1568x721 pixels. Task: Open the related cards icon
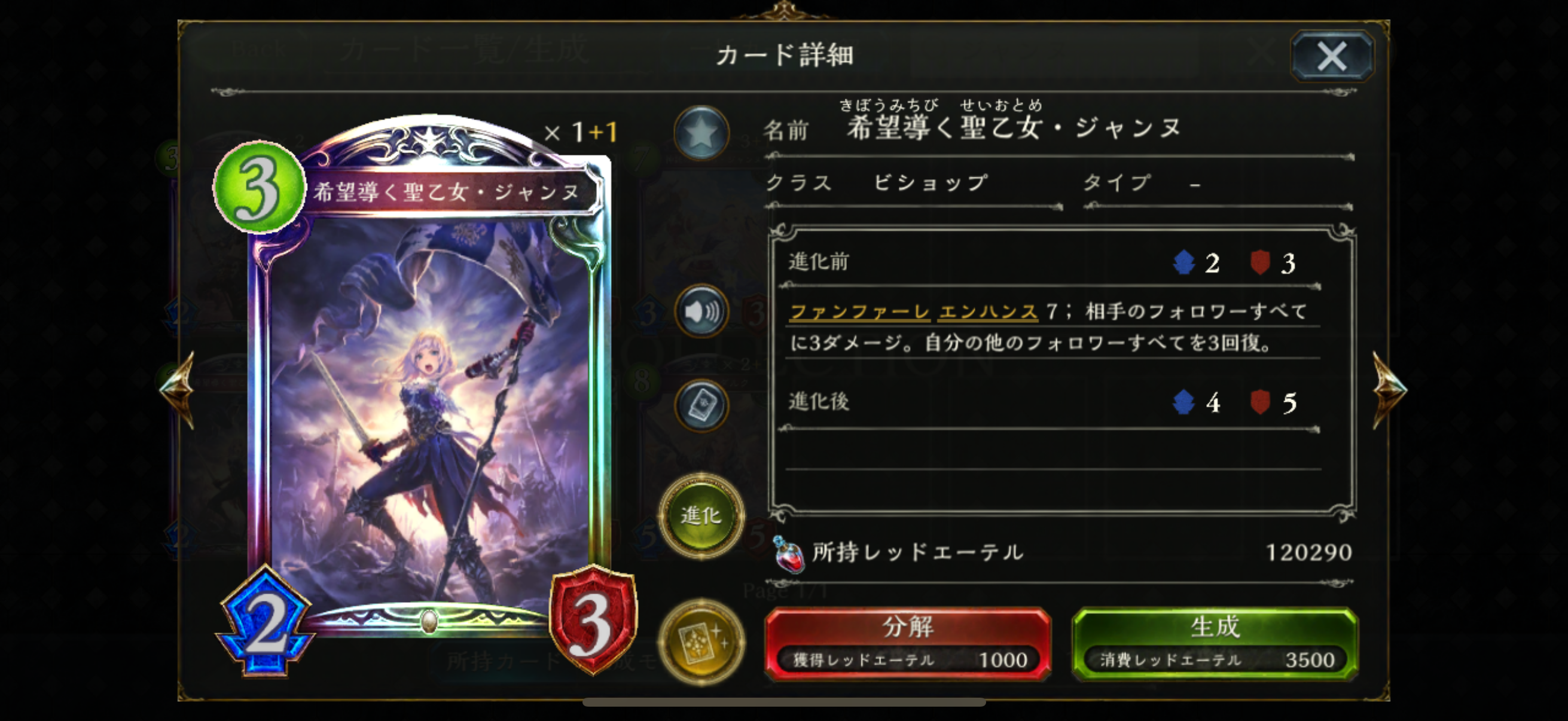701,405
